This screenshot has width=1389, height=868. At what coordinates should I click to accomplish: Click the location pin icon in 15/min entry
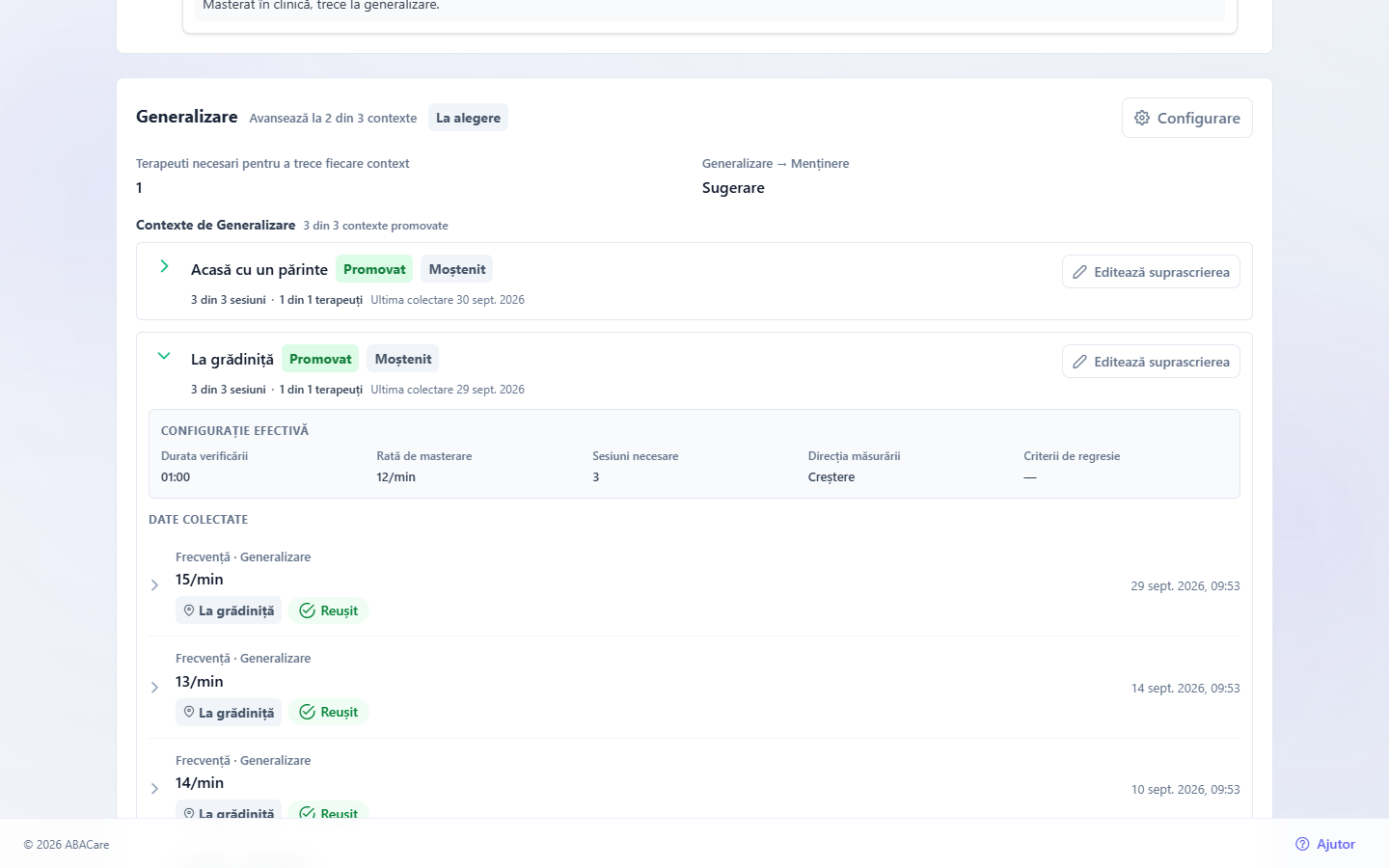pyautogui.click(x=189, y=610)
